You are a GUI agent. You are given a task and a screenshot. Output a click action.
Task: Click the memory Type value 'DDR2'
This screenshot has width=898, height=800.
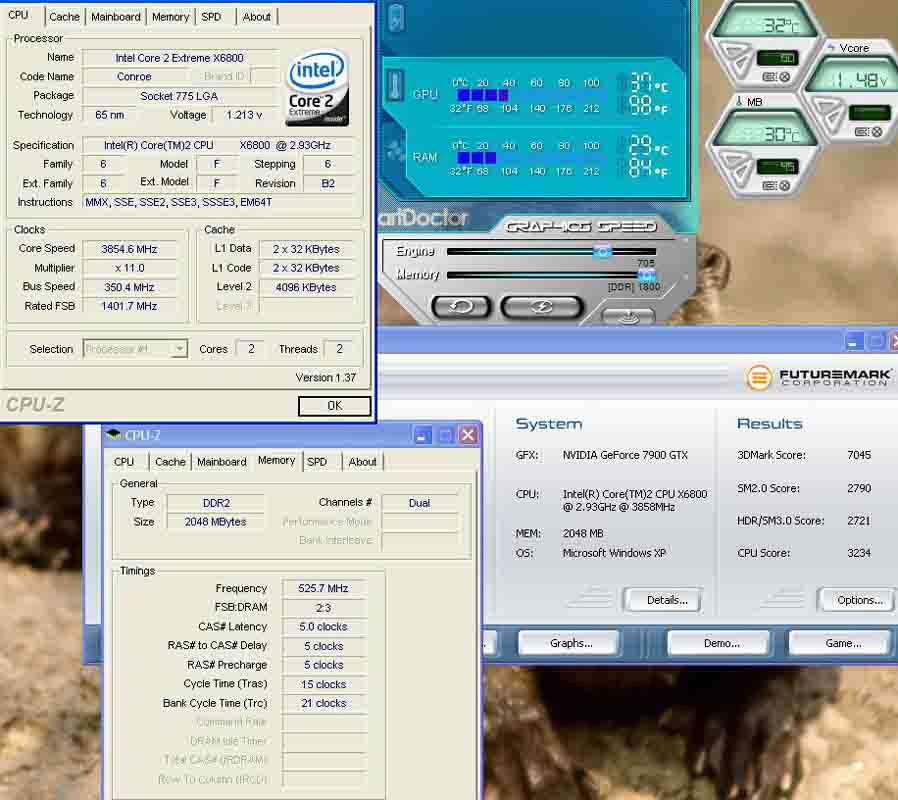pyautogui.click(x=216, y=503)
